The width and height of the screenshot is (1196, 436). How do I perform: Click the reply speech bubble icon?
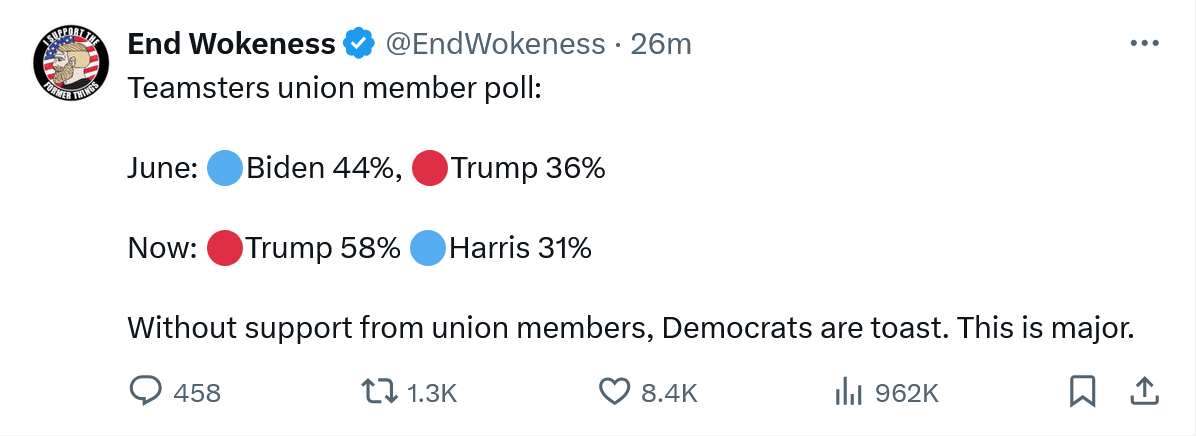tap(146, 392)
